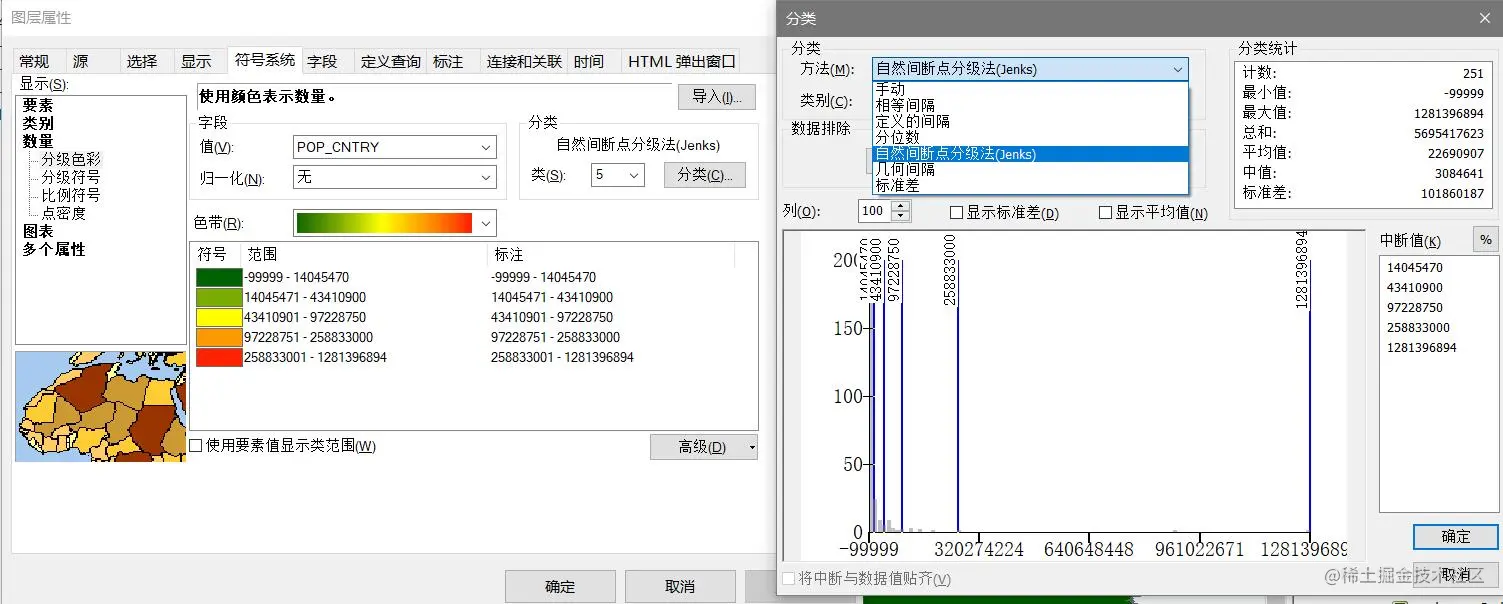The width and height of the screenshot is (1503, 604).
Task: Click label 258833001 - 1281396894
Action: point(562,357)
